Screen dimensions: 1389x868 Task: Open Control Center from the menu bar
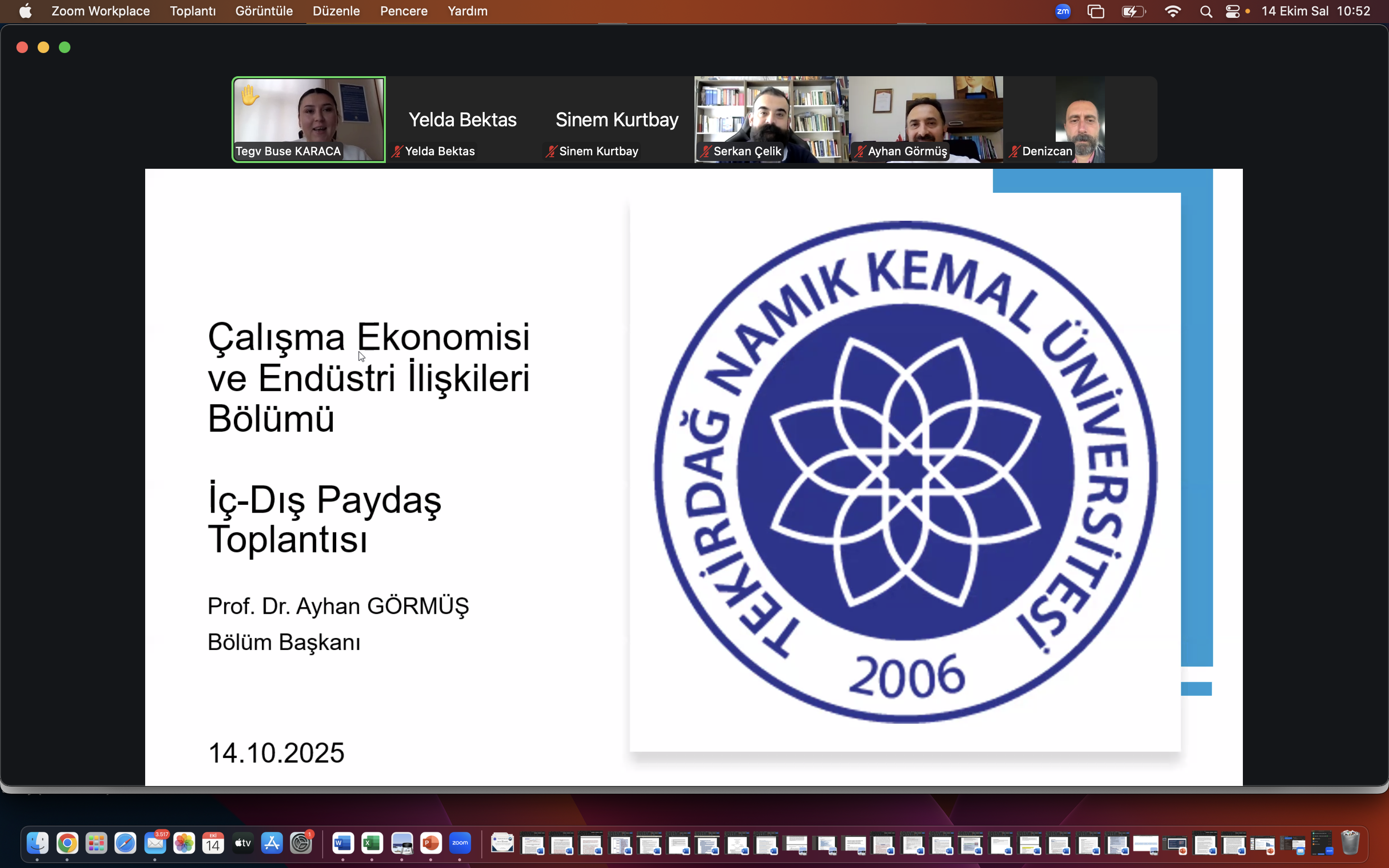tap(1232, 11)
